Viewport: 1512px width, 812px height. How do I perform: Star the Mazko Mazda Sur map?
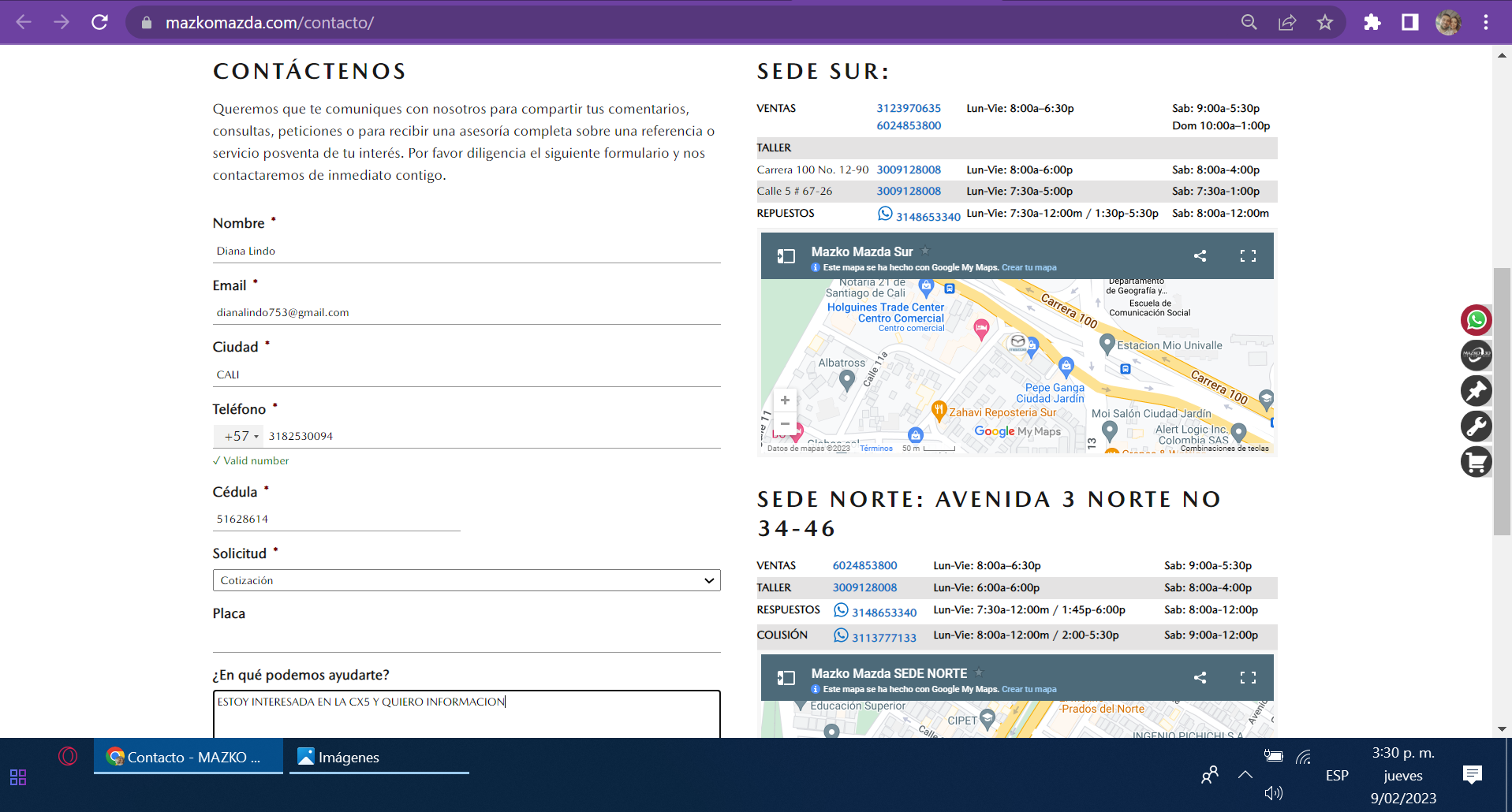[x=926, y=251]
